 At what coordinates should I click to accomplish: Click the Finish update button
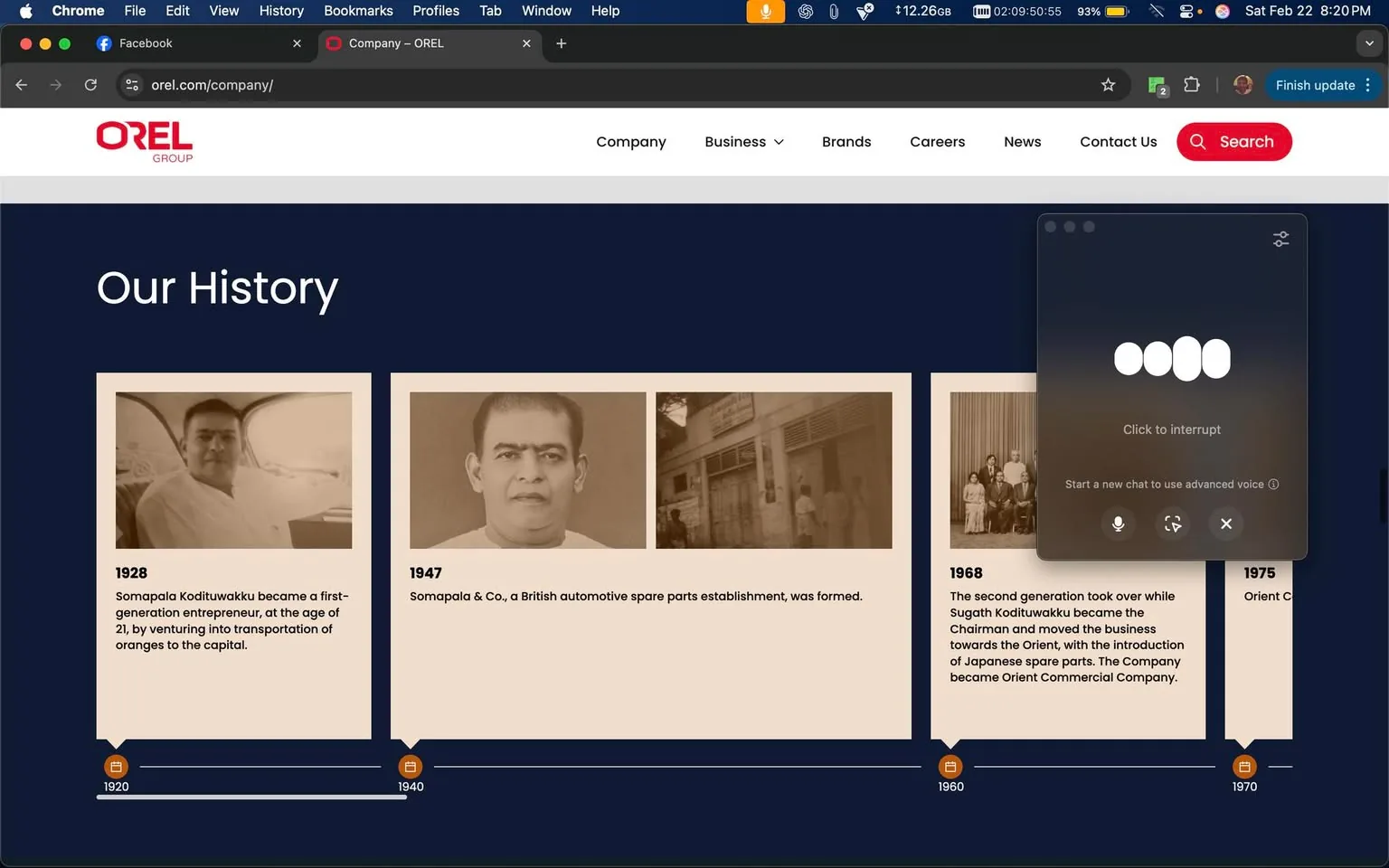tap(1313, 84)
